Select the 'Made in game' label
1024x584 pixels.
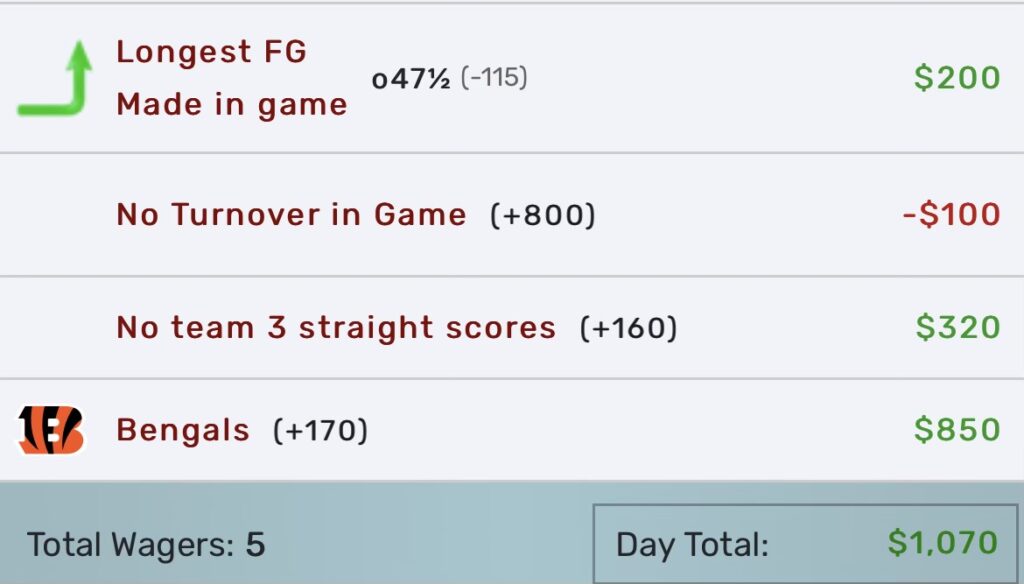pyautogui.click(x=232, y=105)
